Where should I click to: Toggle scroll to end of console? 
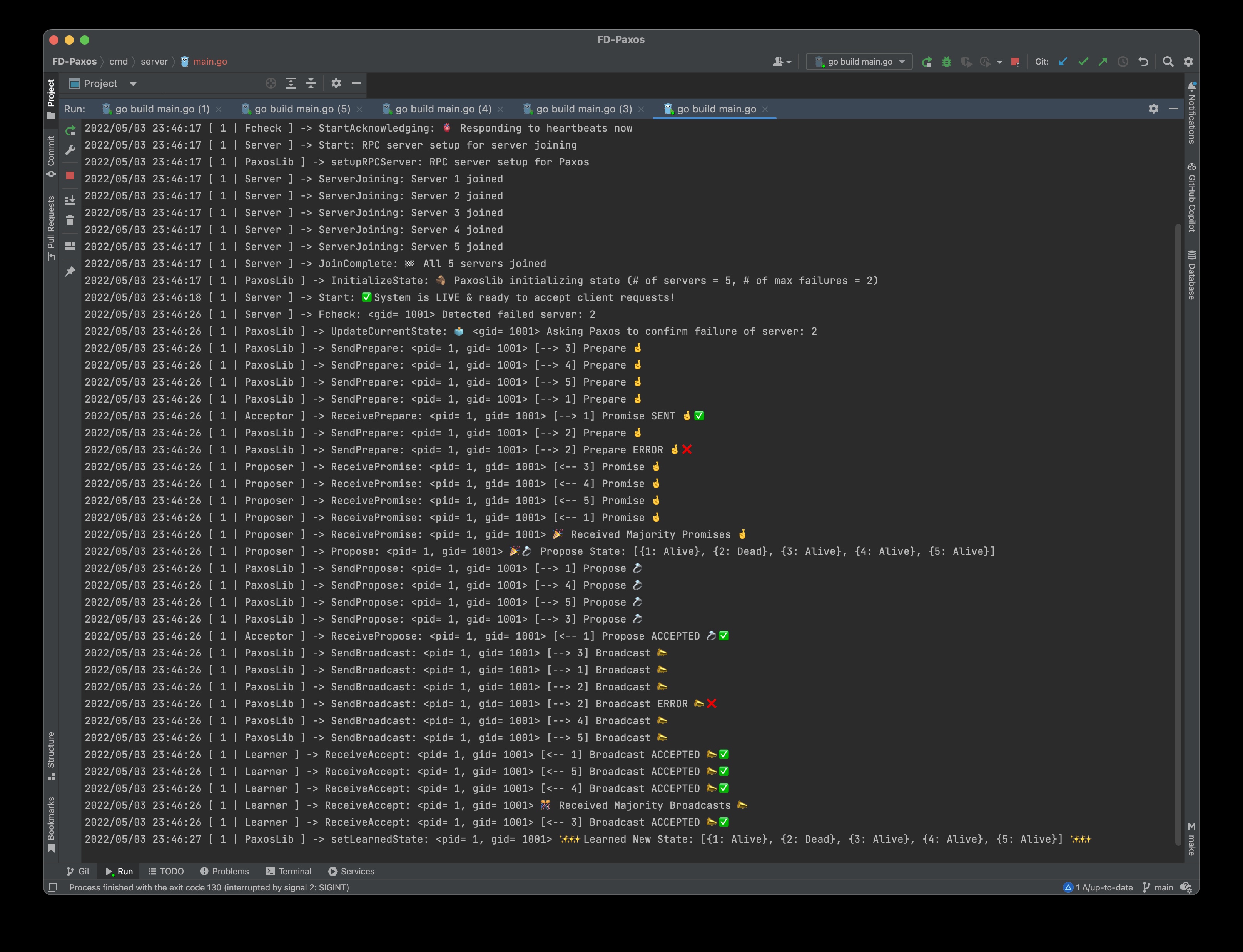pos(70,200)
